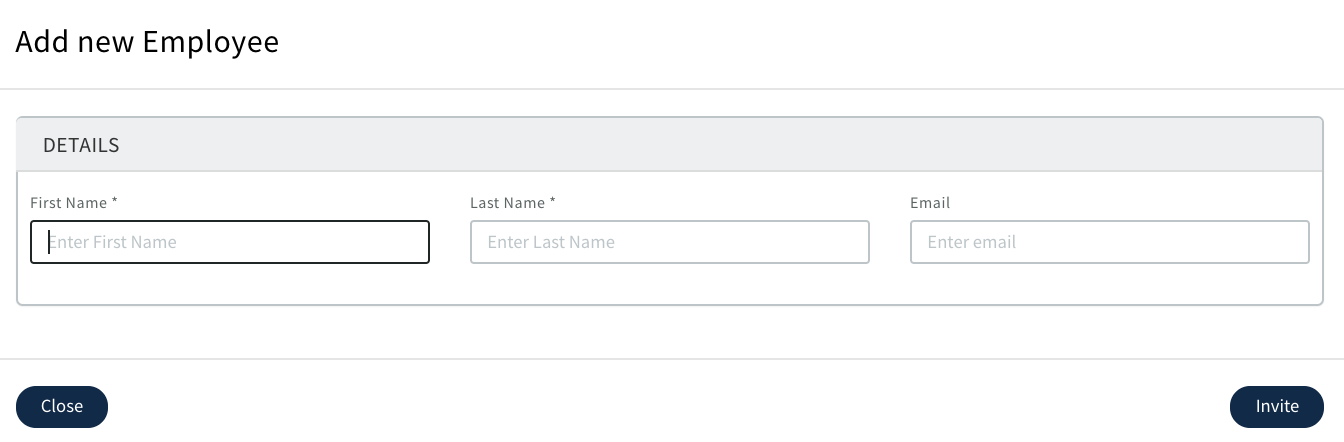Click the blinking text cursor in First Name
Screen dimensions: 1344x442
tap(49, 242)
